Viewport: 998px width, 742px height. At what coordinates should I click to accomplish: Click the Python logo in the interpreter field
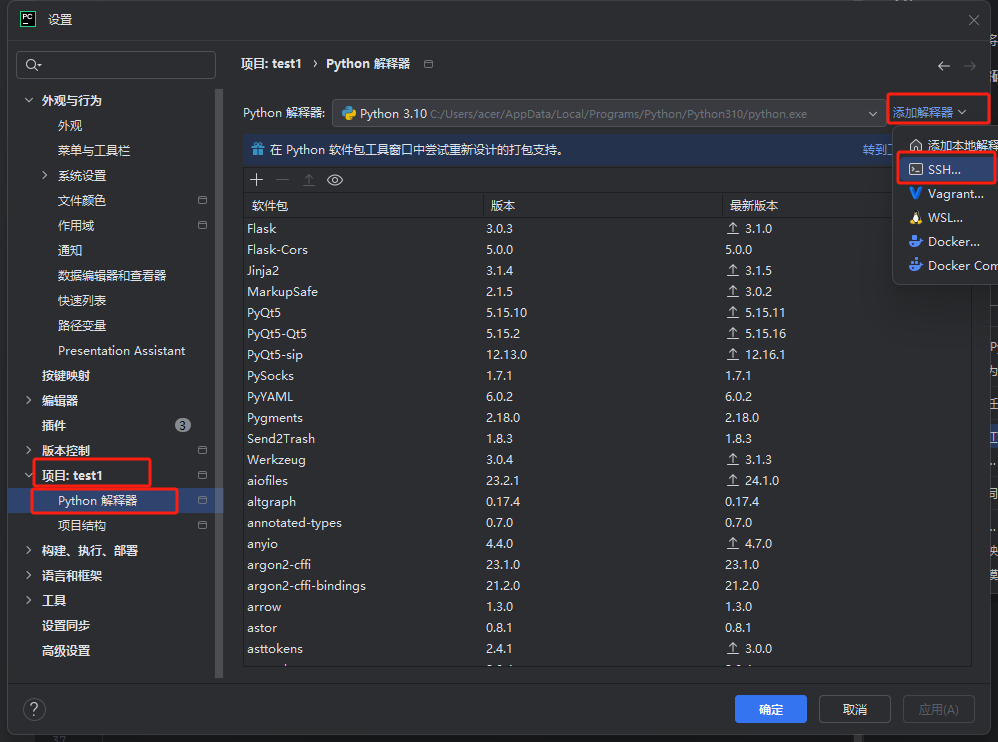click(349, 113)
